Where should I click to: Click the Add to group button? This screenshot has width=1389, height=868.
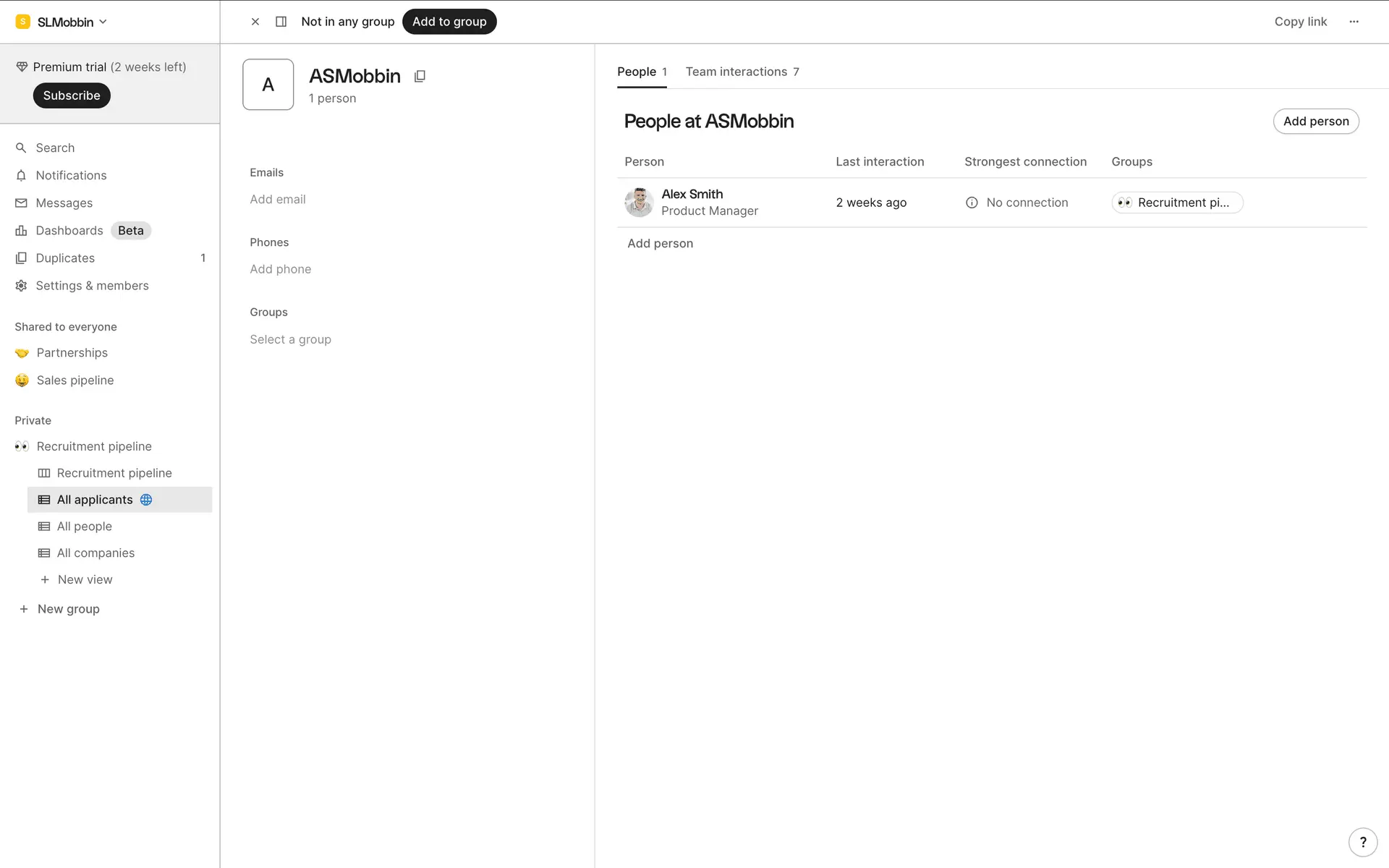click(449, 22)
